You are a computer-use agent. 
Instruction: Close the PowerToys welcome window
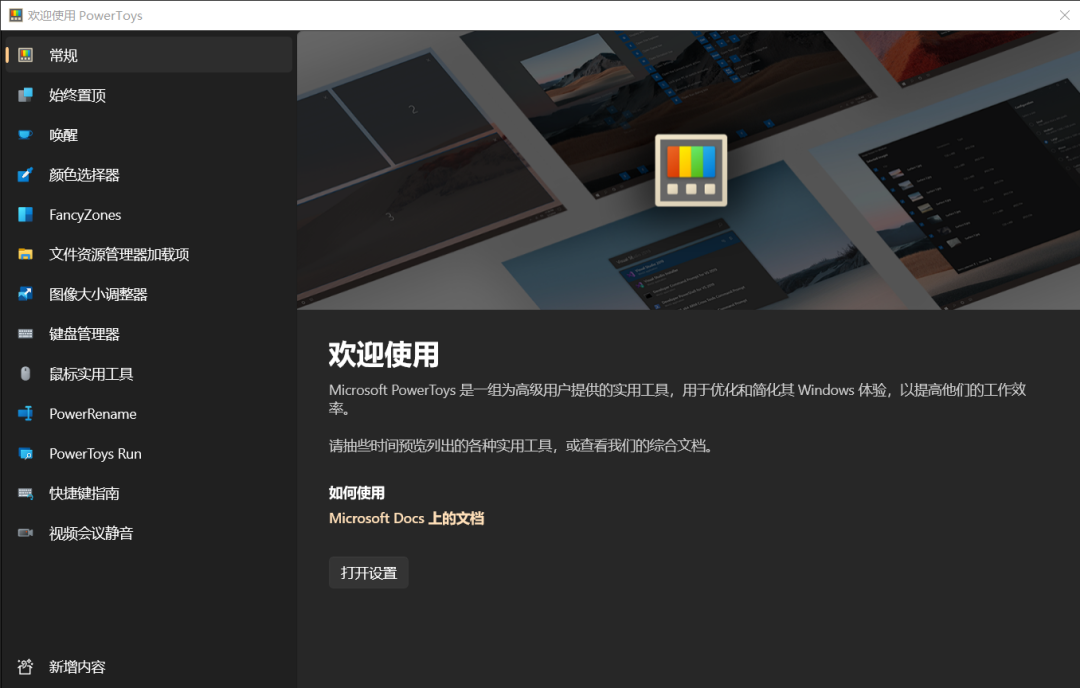[x=1064, y=15]
